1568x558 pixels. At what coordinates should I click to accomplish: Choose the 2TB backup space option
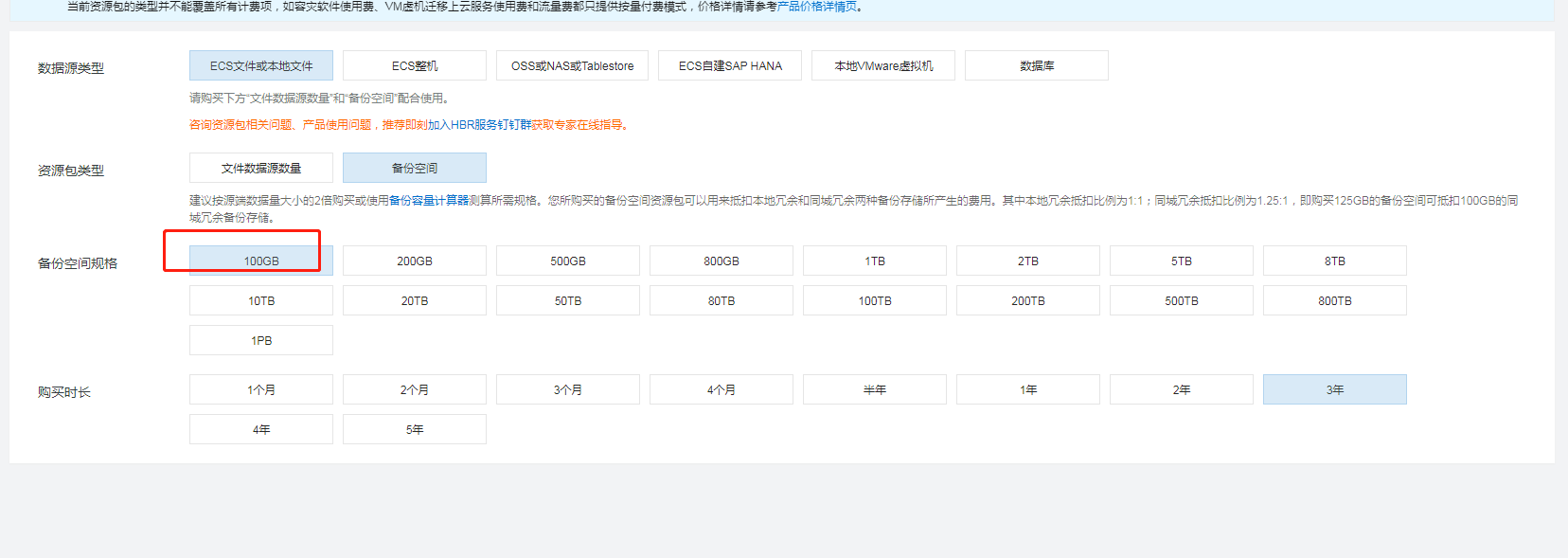[x=1028, y=261]
